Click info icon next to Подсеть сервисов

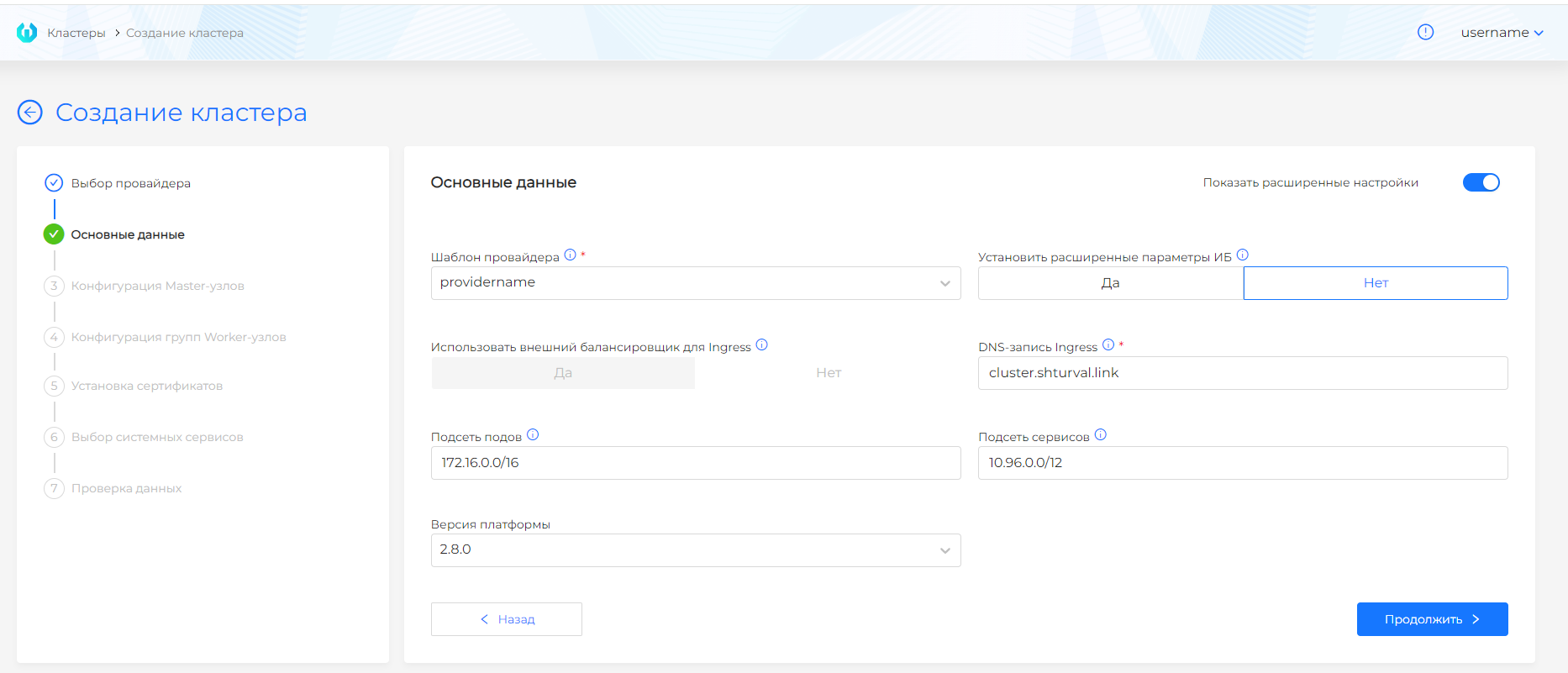(1101, 435)
